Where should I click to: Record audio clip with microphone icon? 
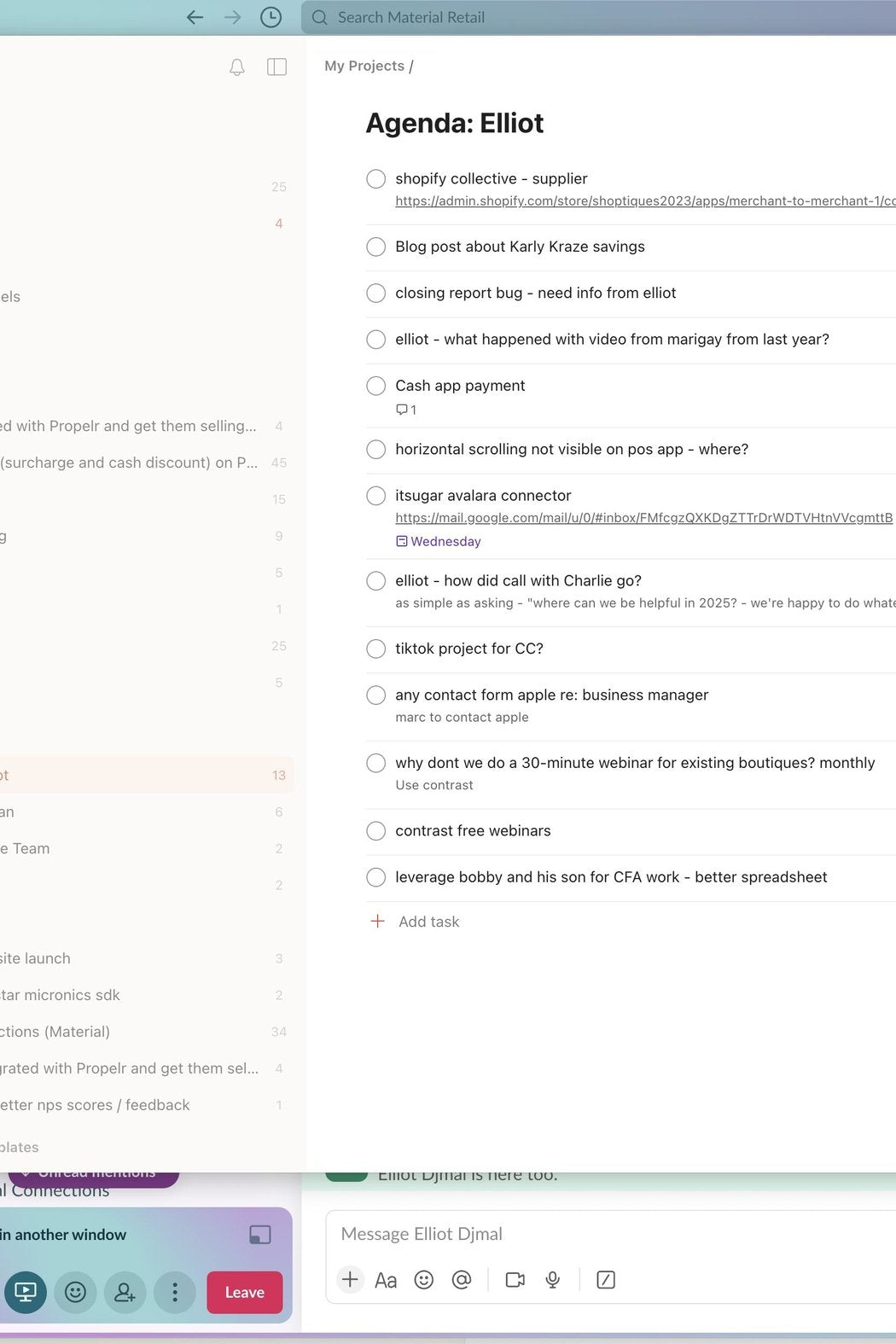pos(553,1279)
